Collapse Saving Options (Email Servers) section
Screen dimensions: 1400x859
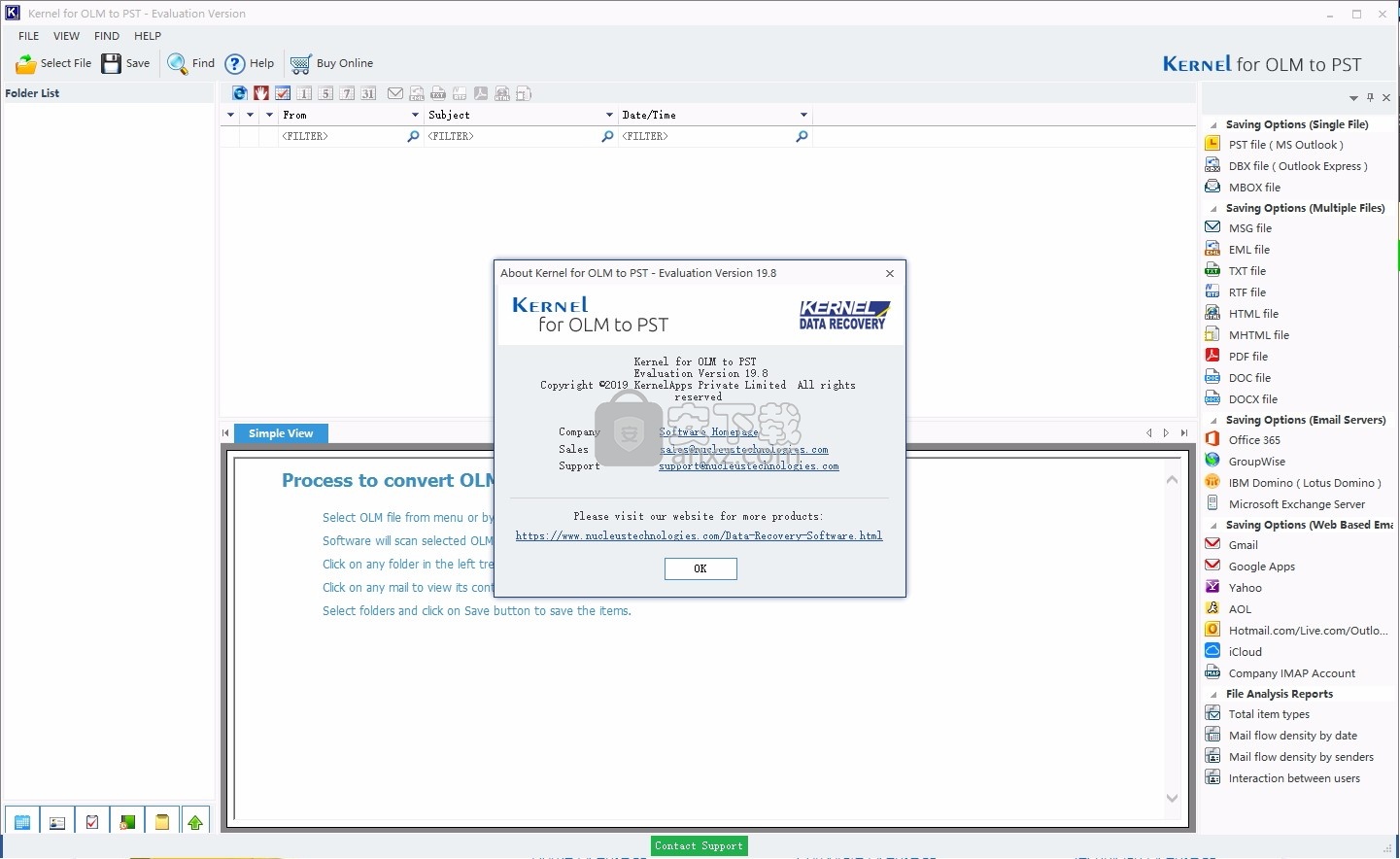pos(1213,421)
